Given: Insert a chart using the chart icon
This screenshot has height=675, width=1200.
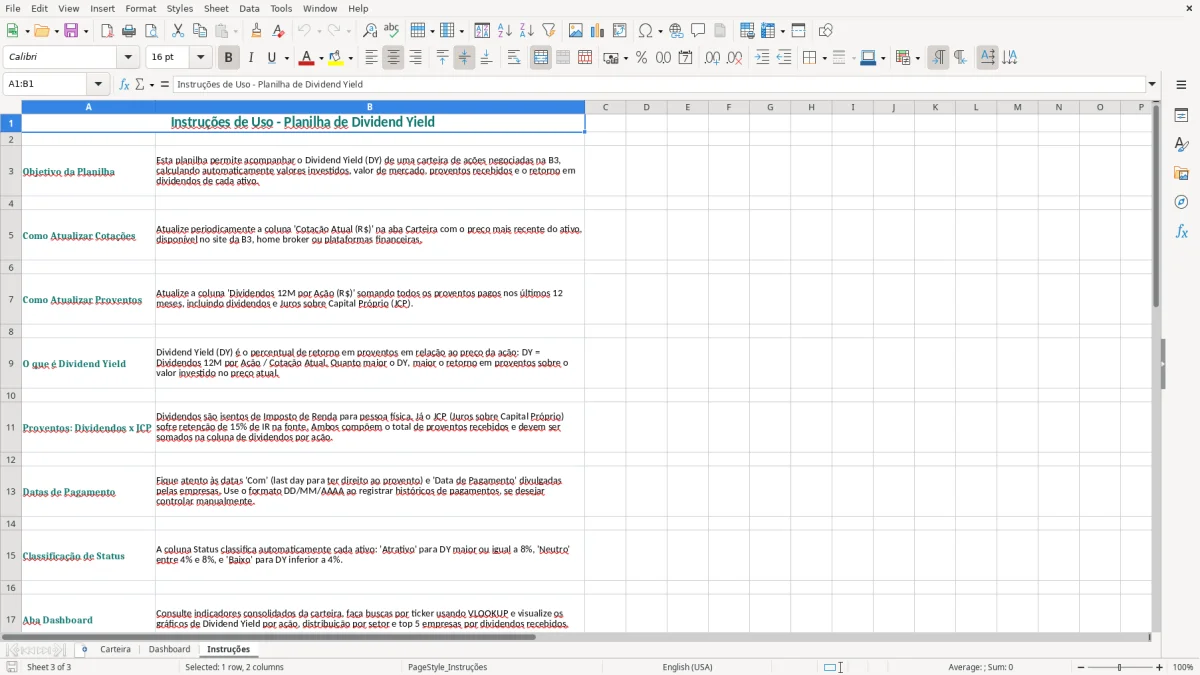Looking at the screenshot, I should tap(598, 31).
